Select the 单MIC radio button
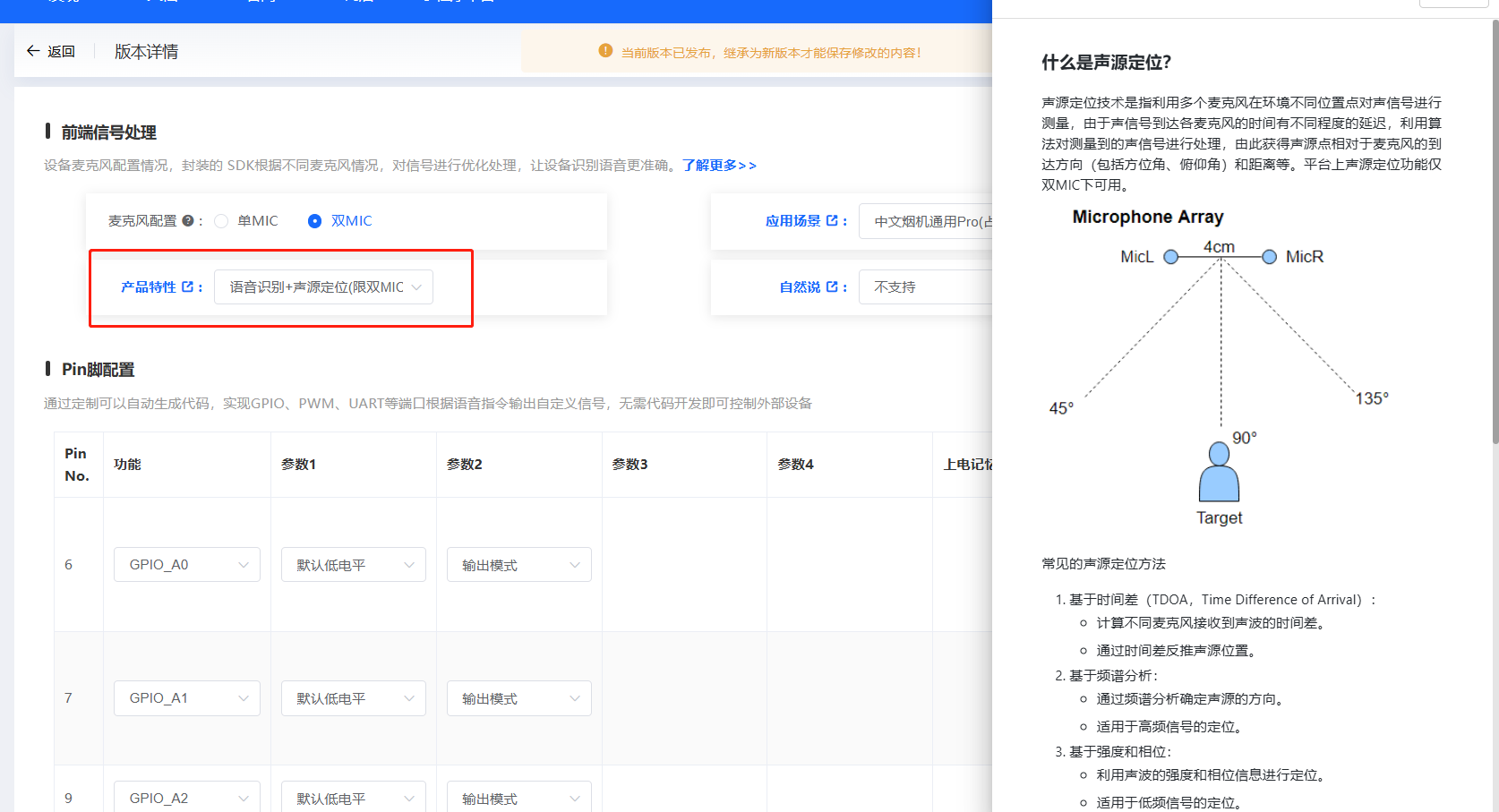 click(x=221, y=220)
